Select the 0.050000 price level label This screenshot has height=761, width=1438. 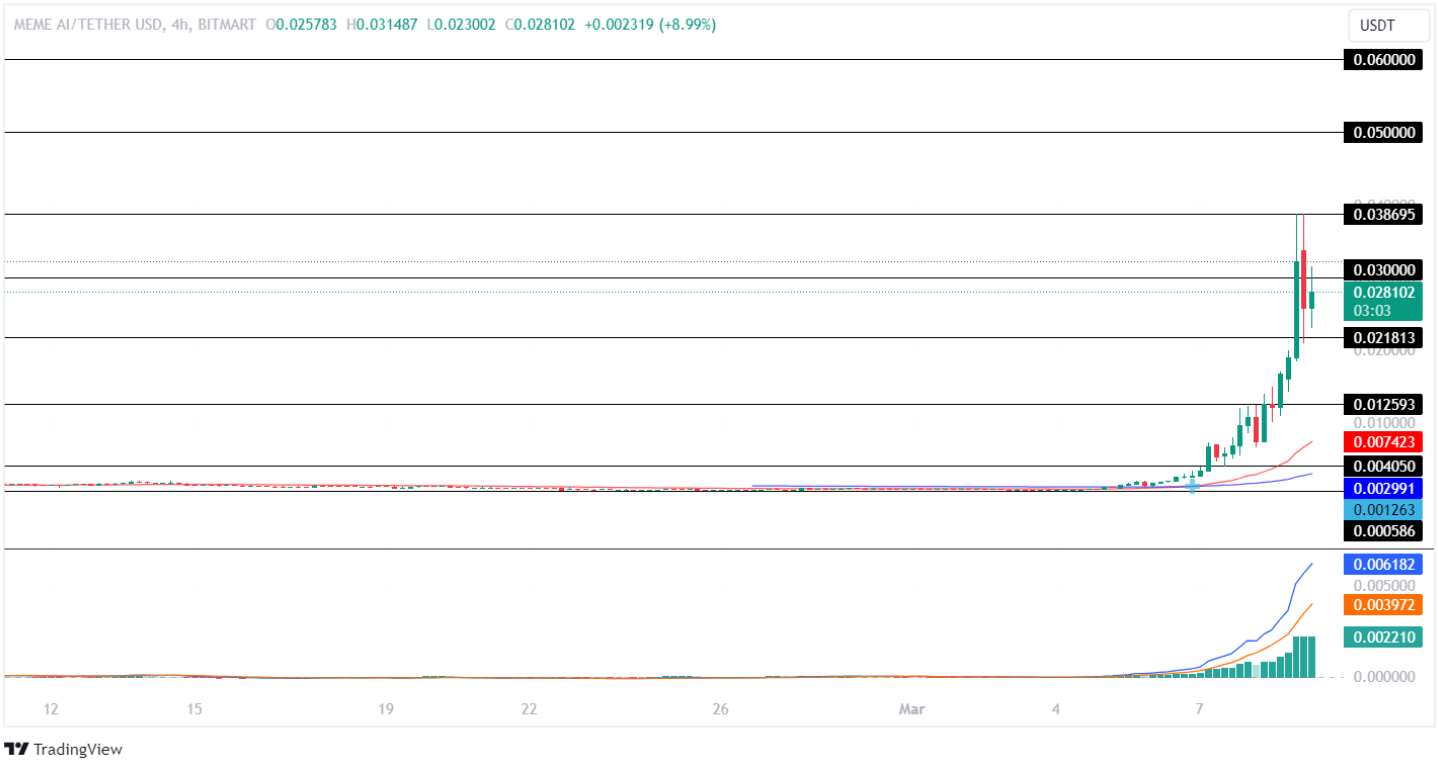tap(1384, 132)
